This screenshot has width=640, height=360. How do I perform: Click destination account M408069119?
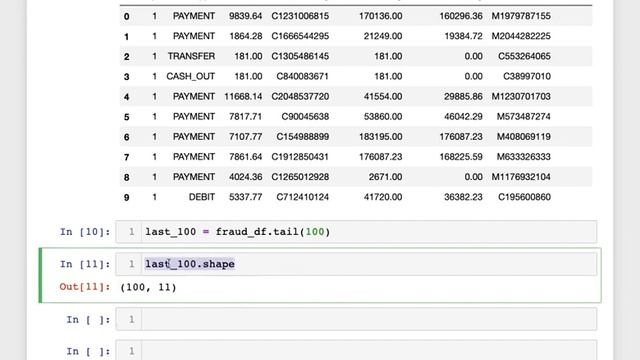pos(523,137)
